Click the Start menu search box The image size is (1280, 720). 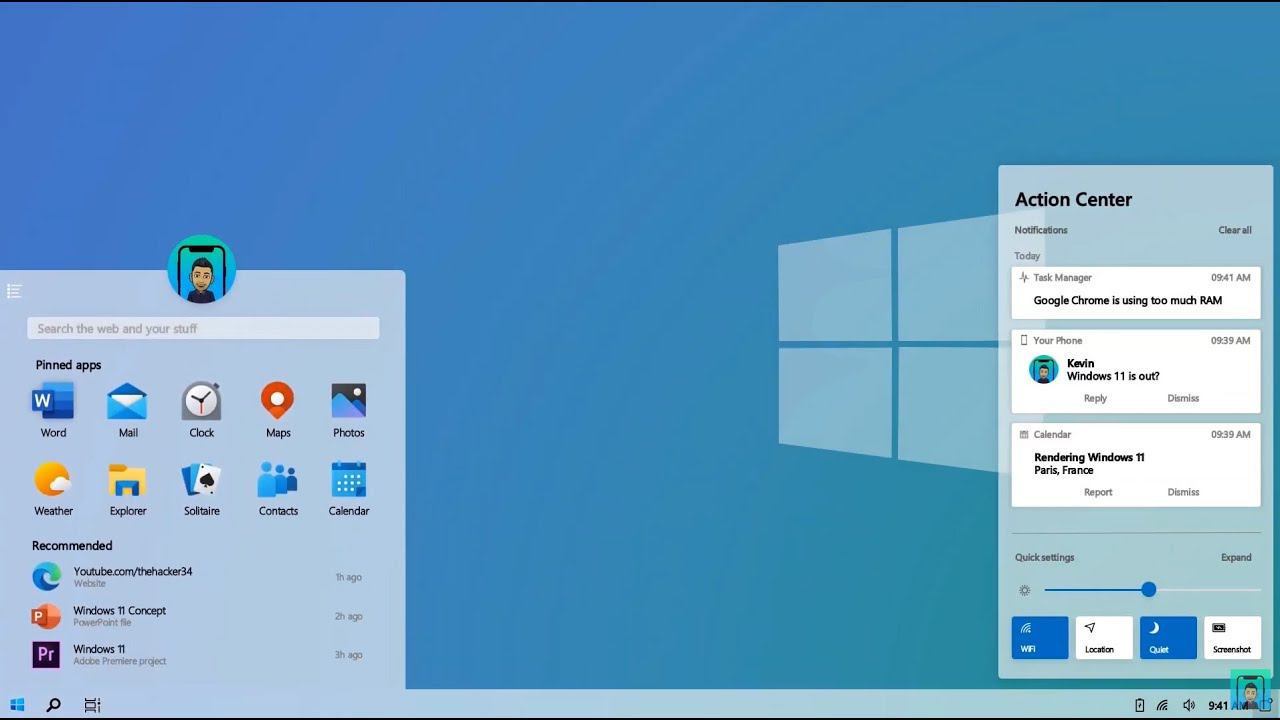(203, 328)
